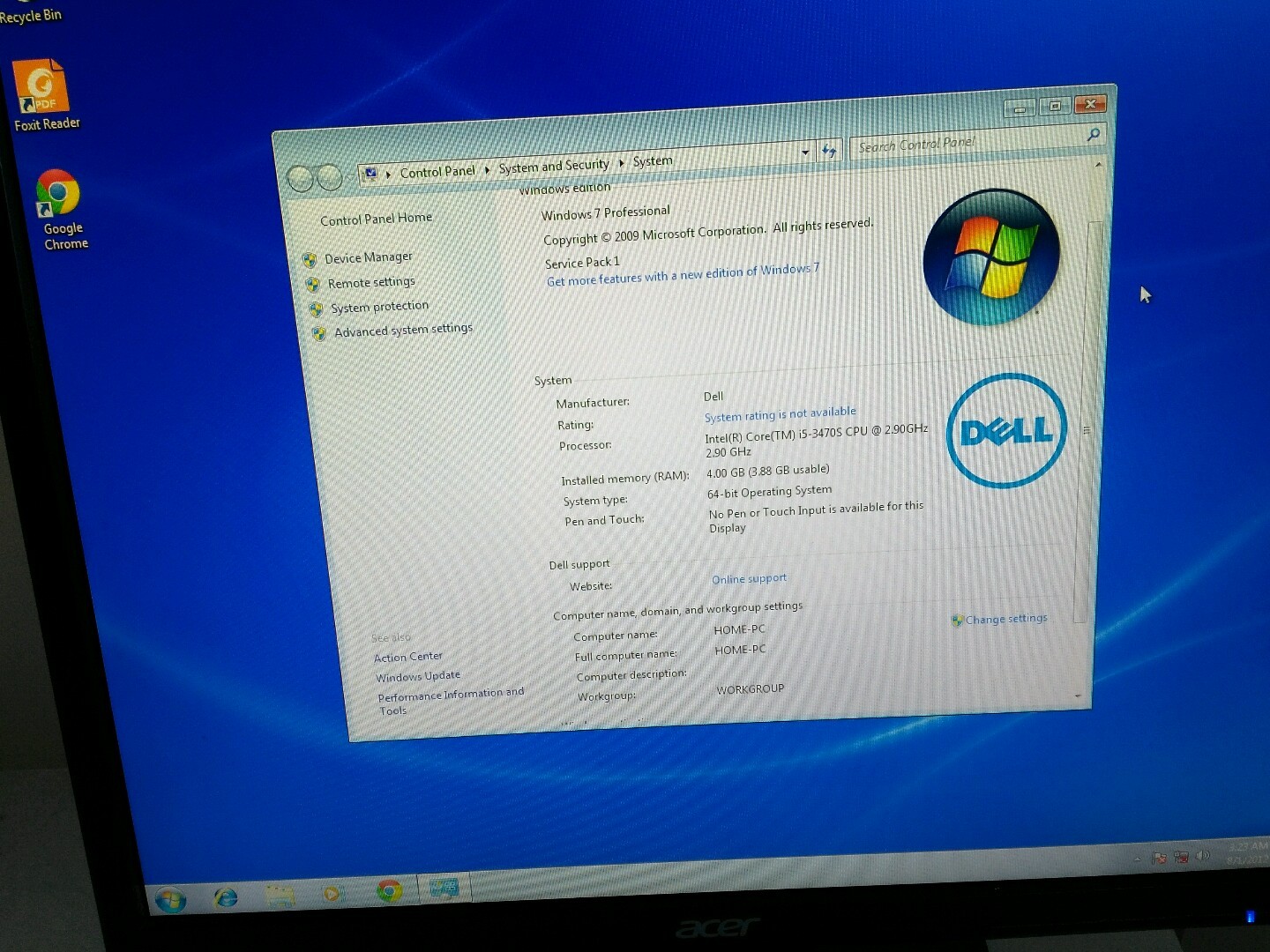The image size is (1270, 952).
Task: Click the Service Pack 1 text
Action: point(582,263)
